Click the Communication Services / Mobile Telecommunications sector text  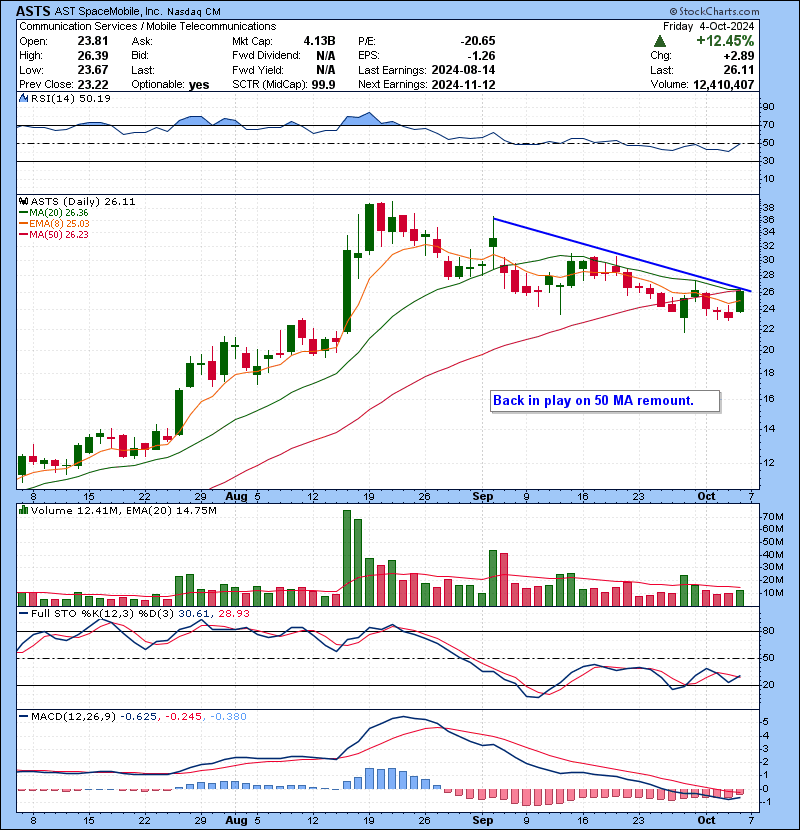(148, 26)
